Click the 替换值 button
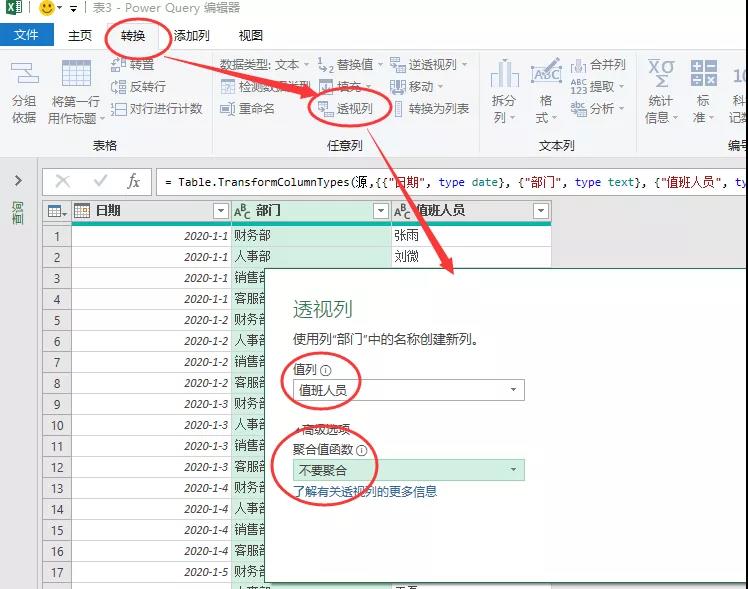 (350, 64)
